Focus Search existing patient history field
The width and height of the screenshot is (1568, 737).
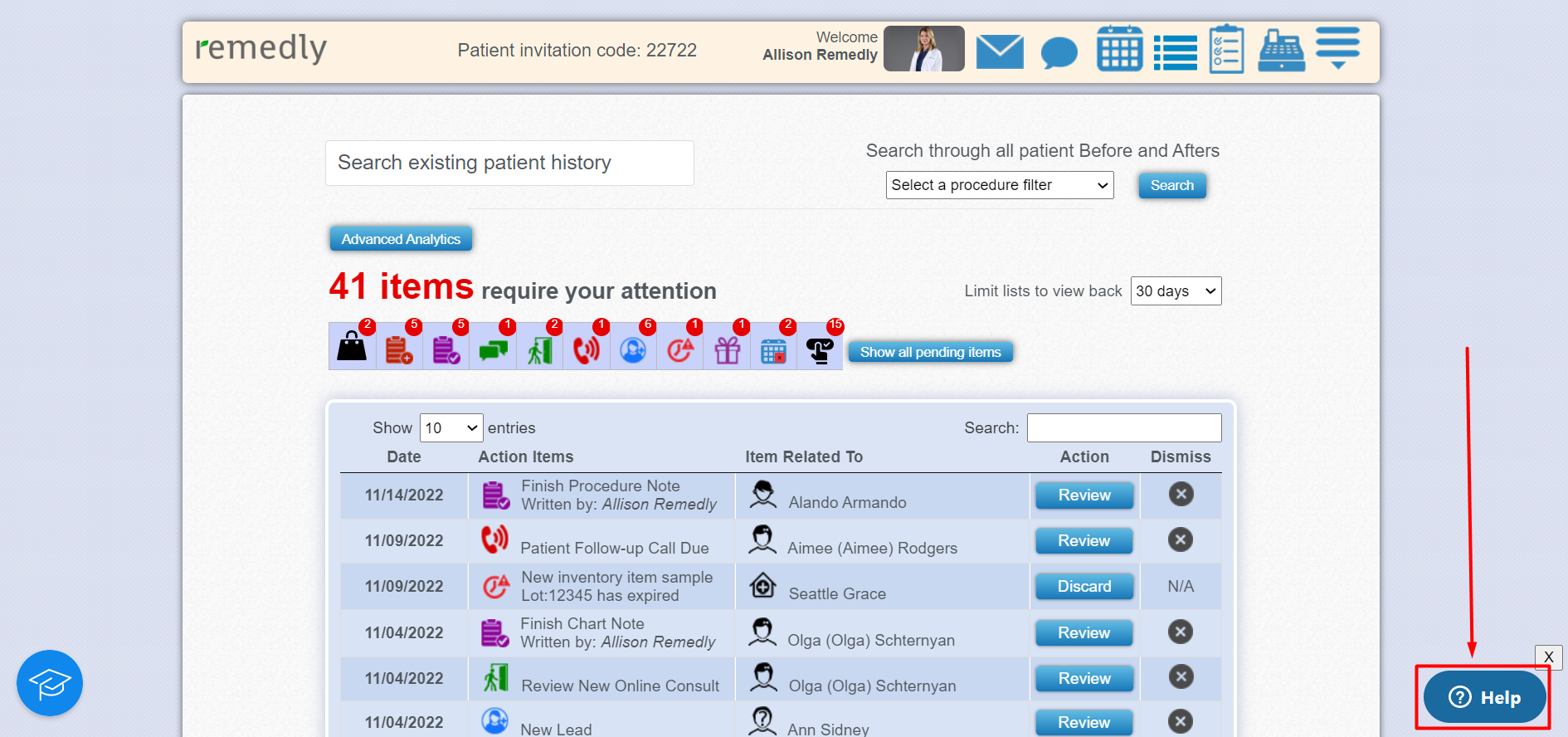tap(509, 163)
